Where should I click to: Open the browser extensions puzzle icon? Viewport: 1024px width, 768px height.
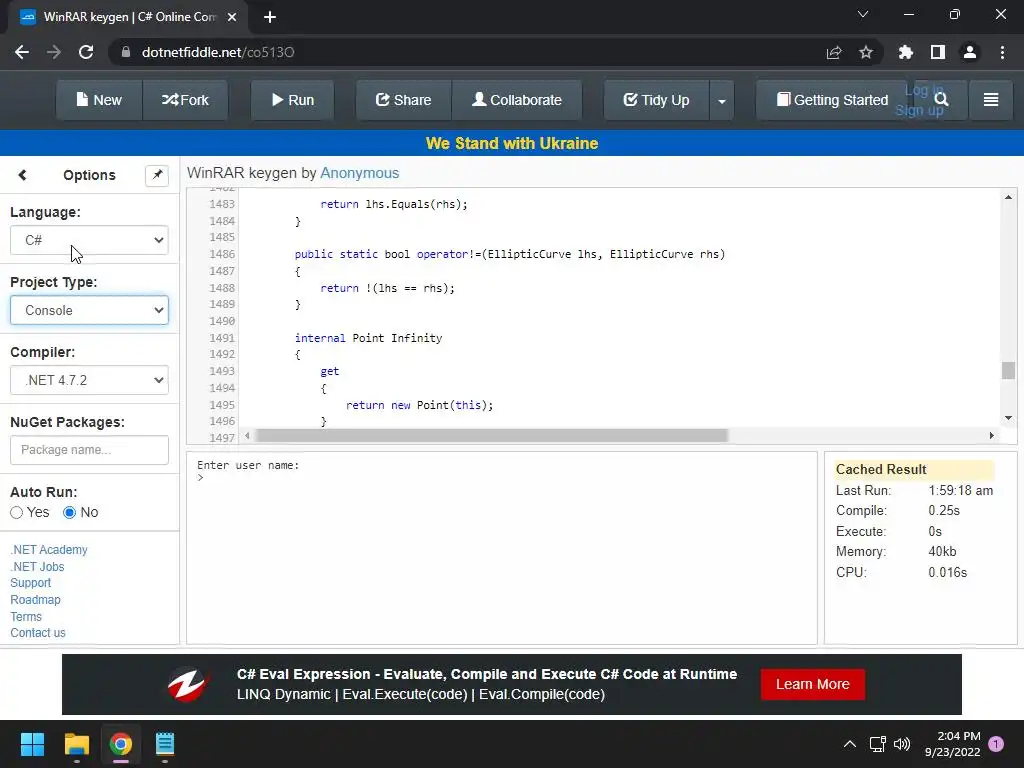tap(906, 52)
